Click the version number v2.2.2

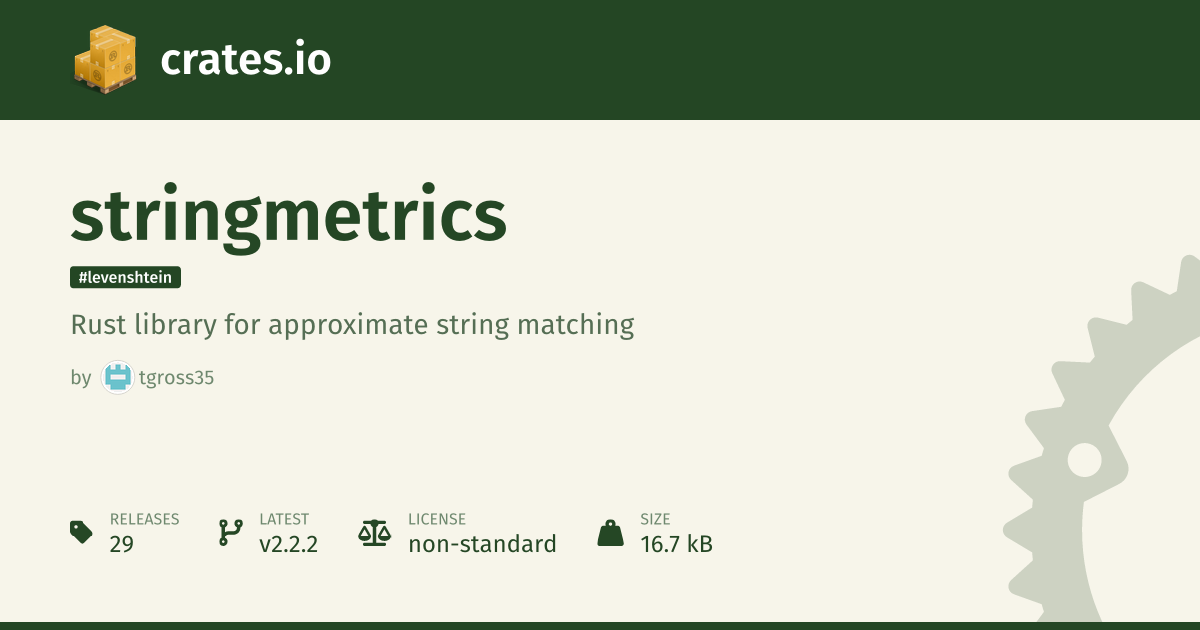click(x=288, y=545)
